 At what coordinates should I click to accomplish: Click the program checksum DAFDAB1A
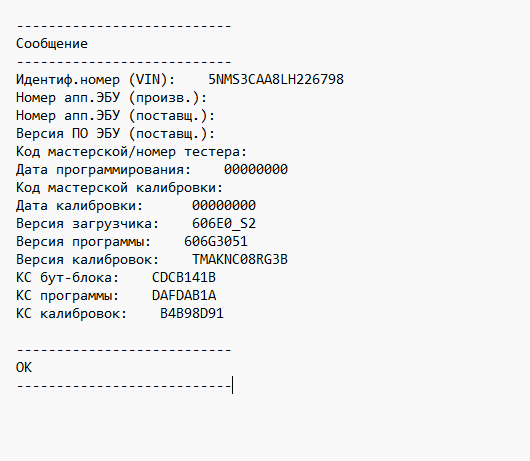tap(184, 295)
